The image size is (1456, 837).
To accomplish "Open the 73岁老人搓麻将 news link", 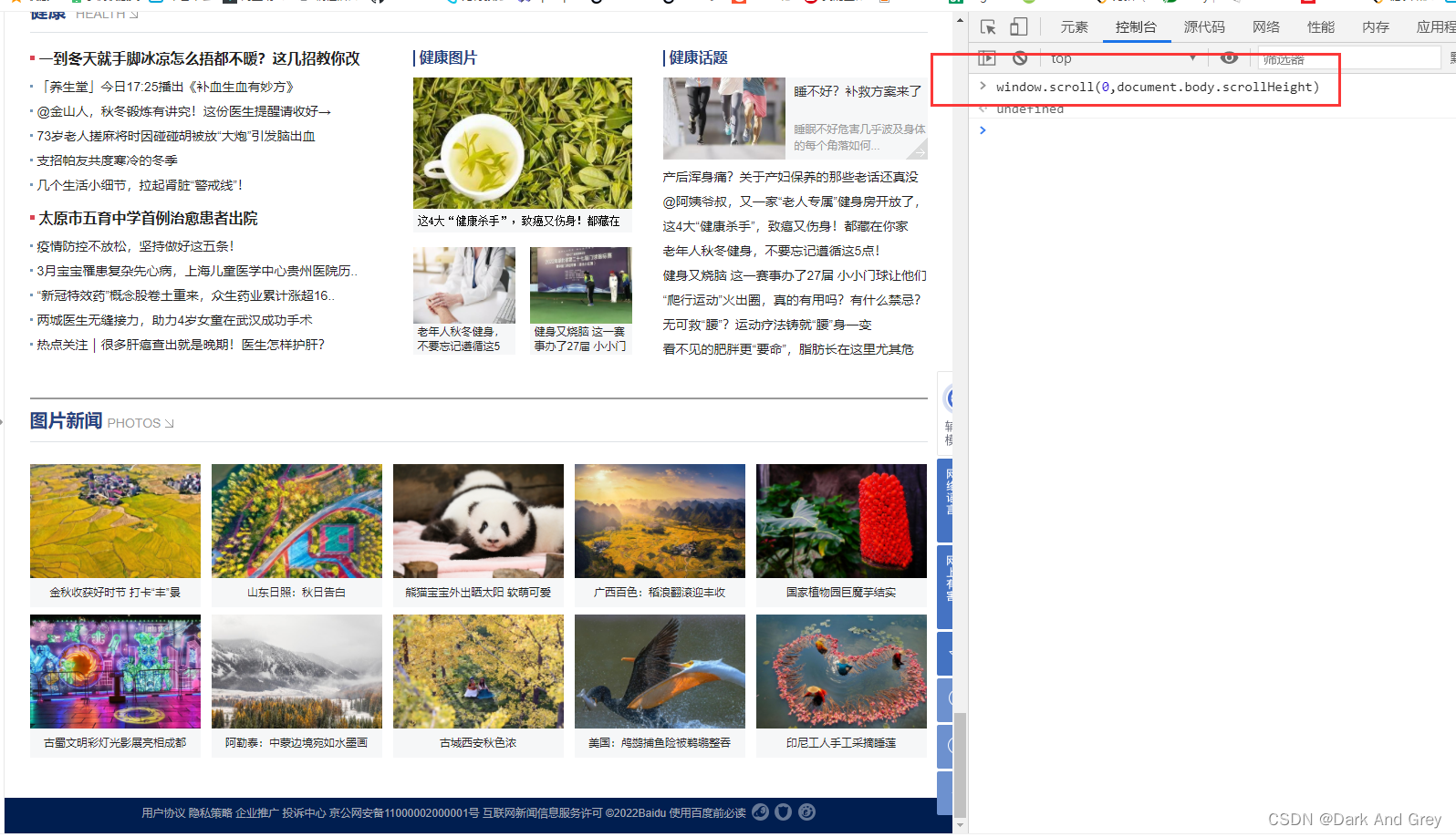I will tap(176, 137).
